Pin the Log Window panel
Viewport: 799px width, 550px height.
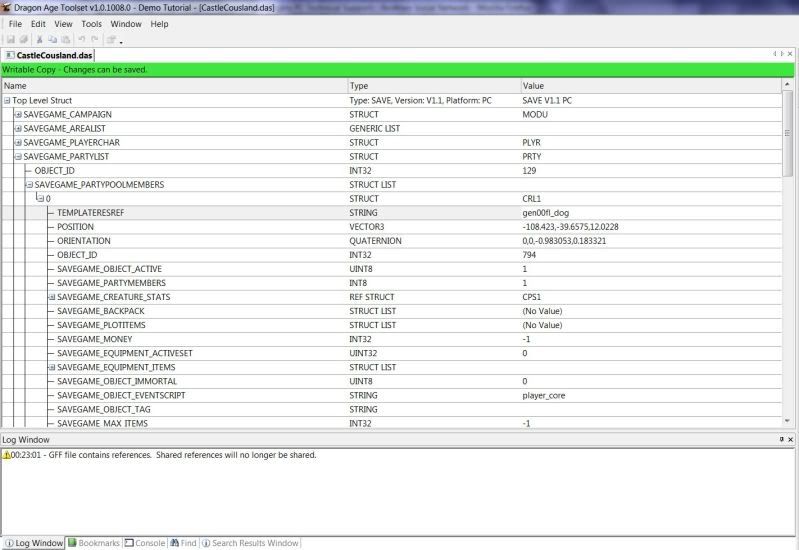782,439
